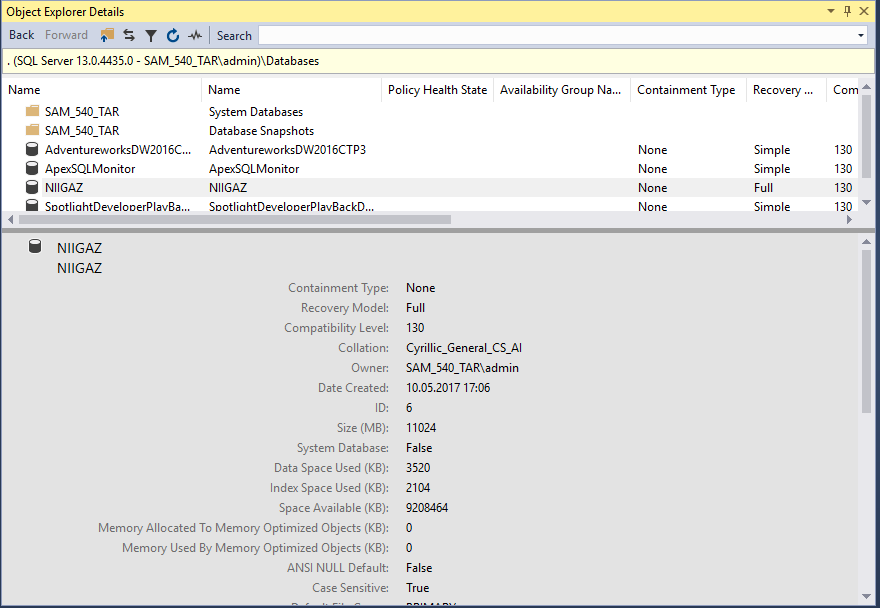This screenshot has height=608, width=880.
Task: Click the Index Space Used value 2104
Action: pos(418,488)
